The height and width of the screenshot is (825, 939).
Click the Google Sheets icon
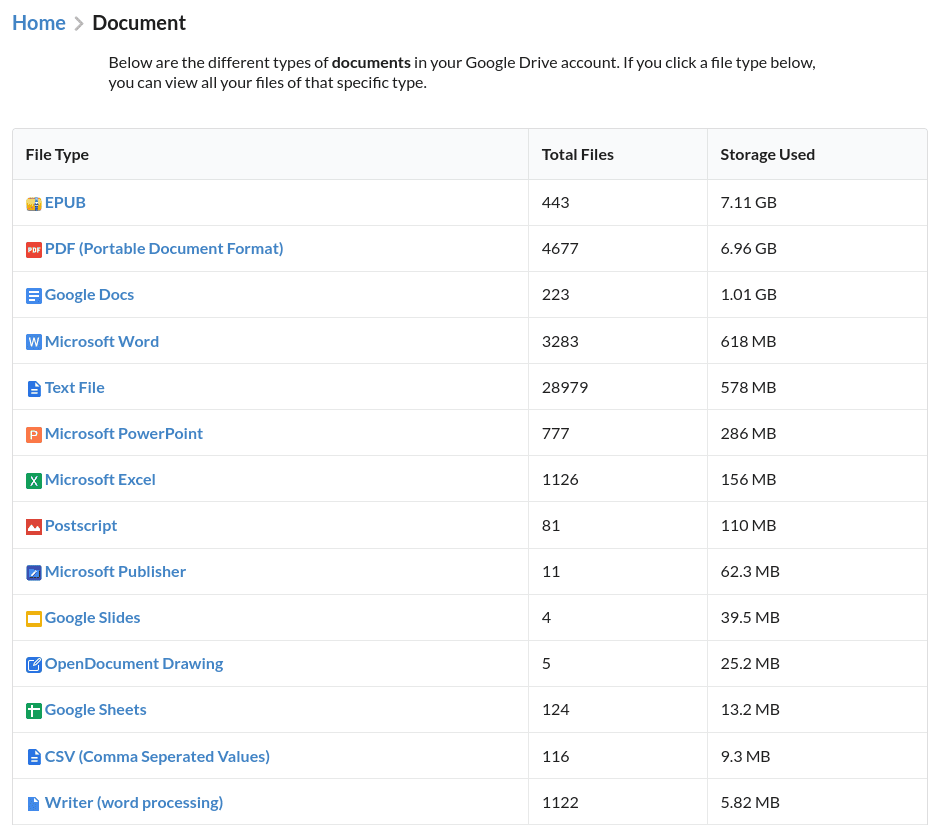[x=34, y=711]
